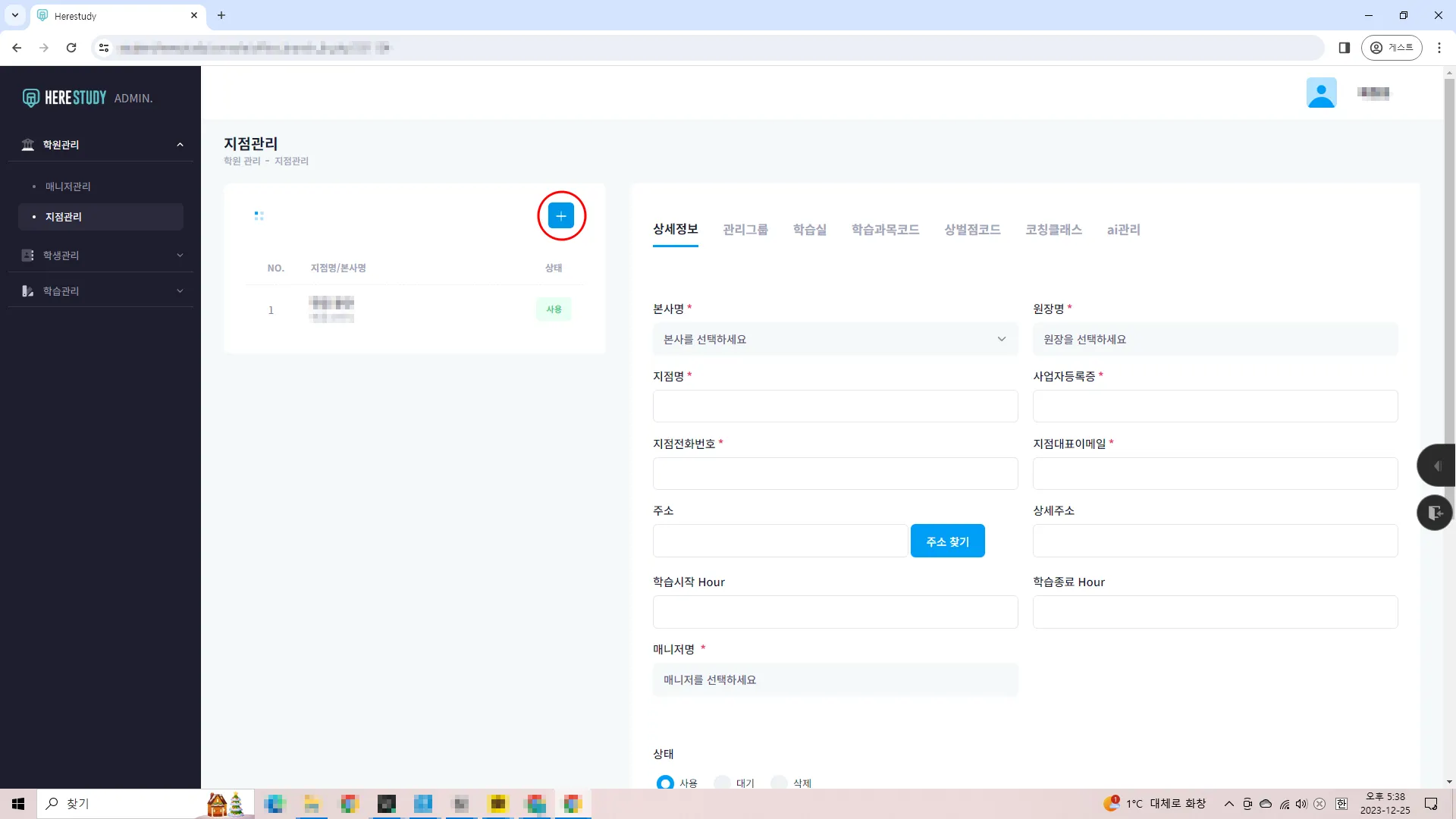Click the user profile avatar icon
1456x819 pixels.
1321,93
